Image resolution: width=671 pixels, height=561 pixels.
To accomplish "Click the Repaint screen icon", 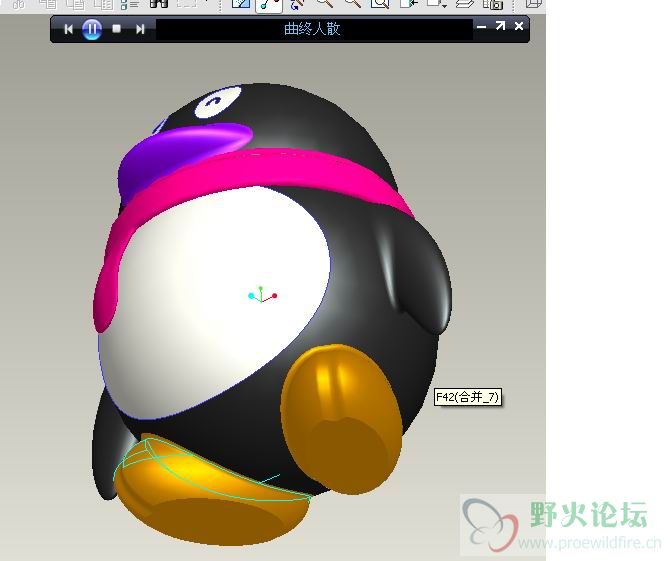I will (241, 4).
